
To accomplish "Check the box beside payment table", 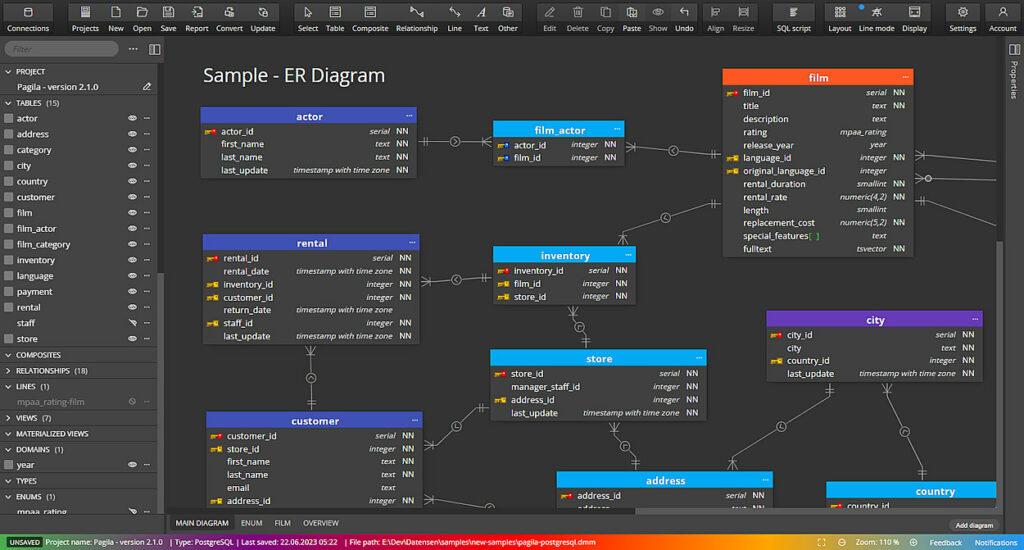I will [x=8, y=291].
